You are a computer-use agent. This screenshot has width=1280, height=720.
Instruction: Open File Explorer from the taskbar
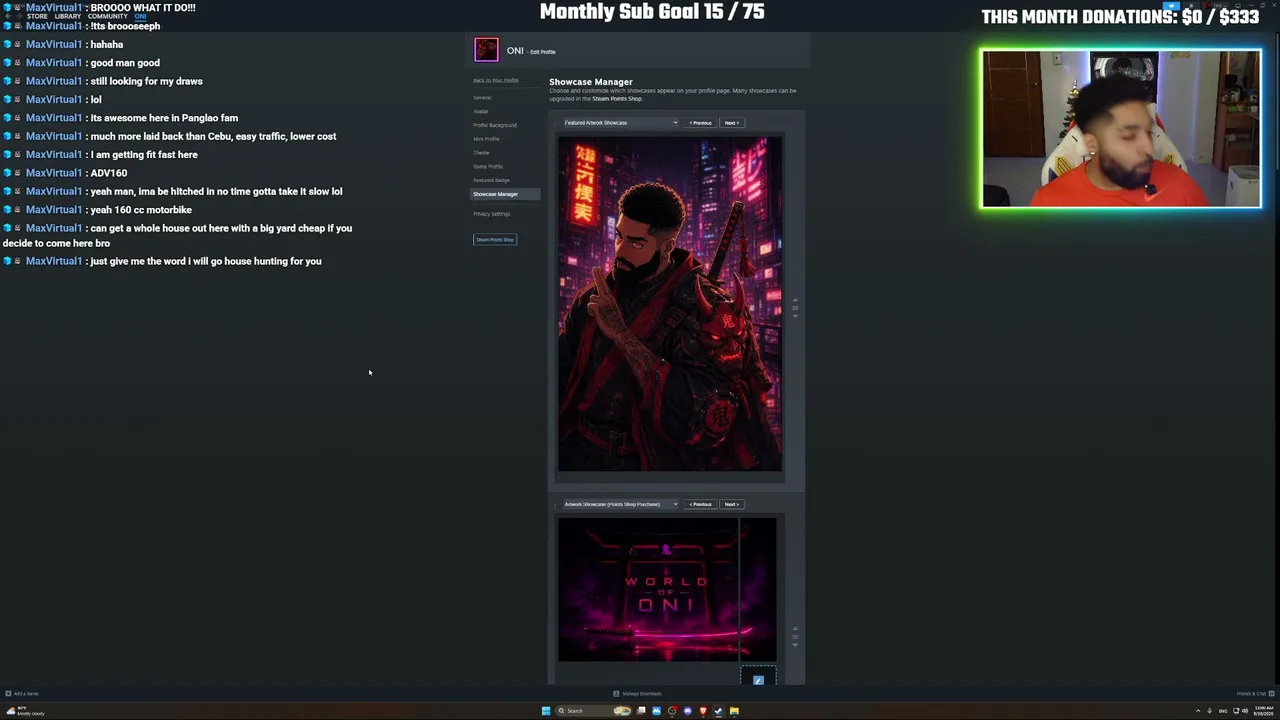point(734,711)
